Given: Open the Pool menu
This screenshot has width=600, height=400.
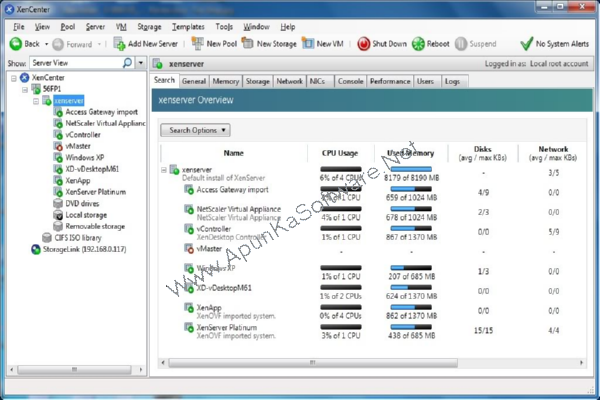Looking at the screenshot, I should point(68,27).
